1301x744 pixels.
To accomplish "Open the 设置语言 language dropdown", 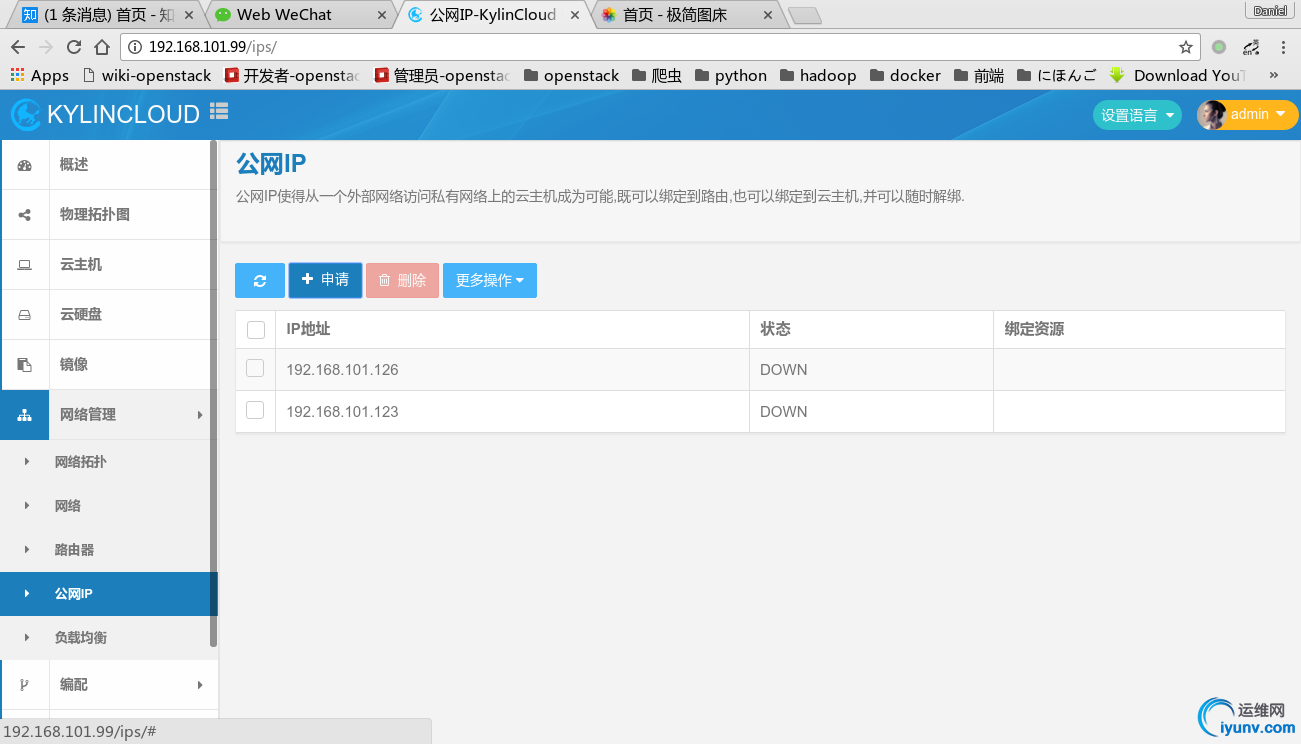I will pyautogui.click(x=1137, y=115).
